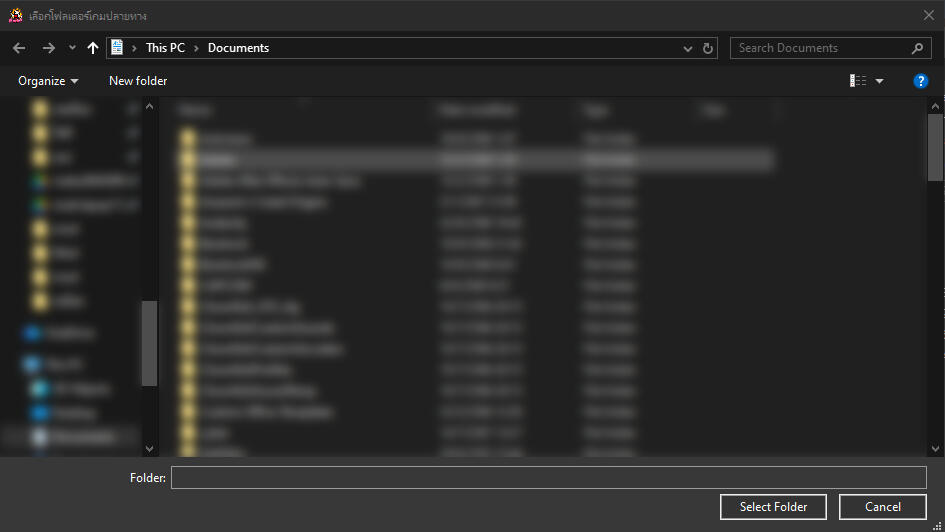Go up one folder level arrow
Screen dimensions: 945x532
(93, 48)
